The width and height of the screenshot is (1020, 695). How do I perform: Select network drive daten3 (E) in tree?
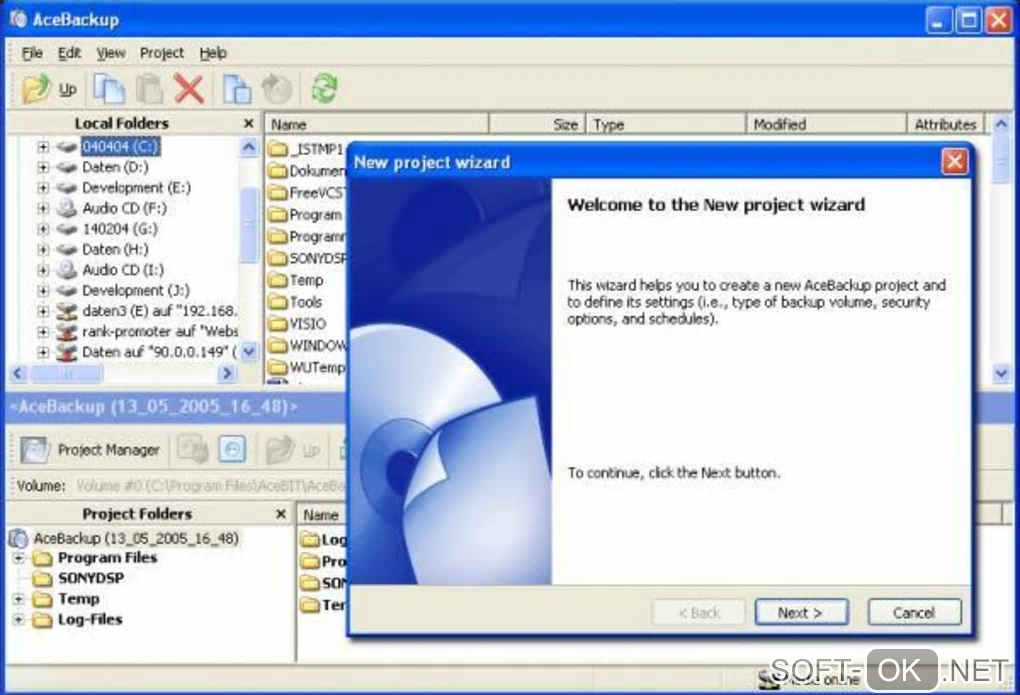[159, 310]
